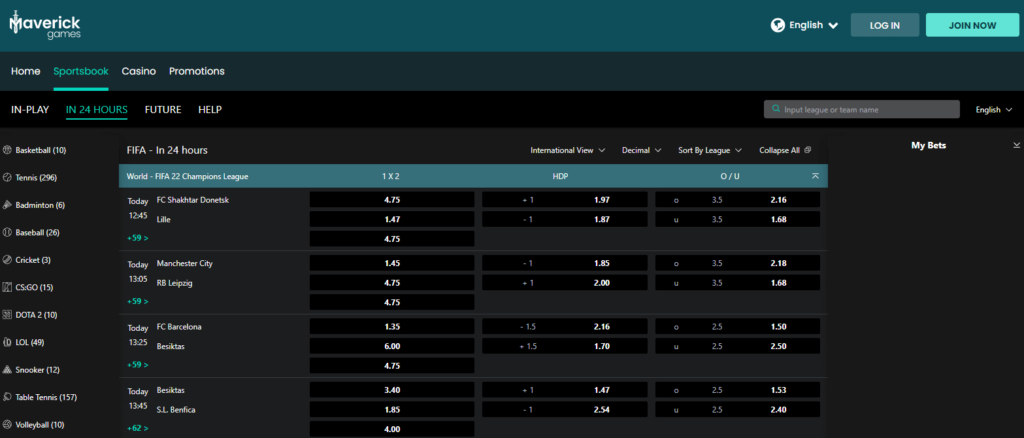Select the Basketball sport icon
The height and width of the screenshot is (438, 1024).
click(x=8, y=150)
